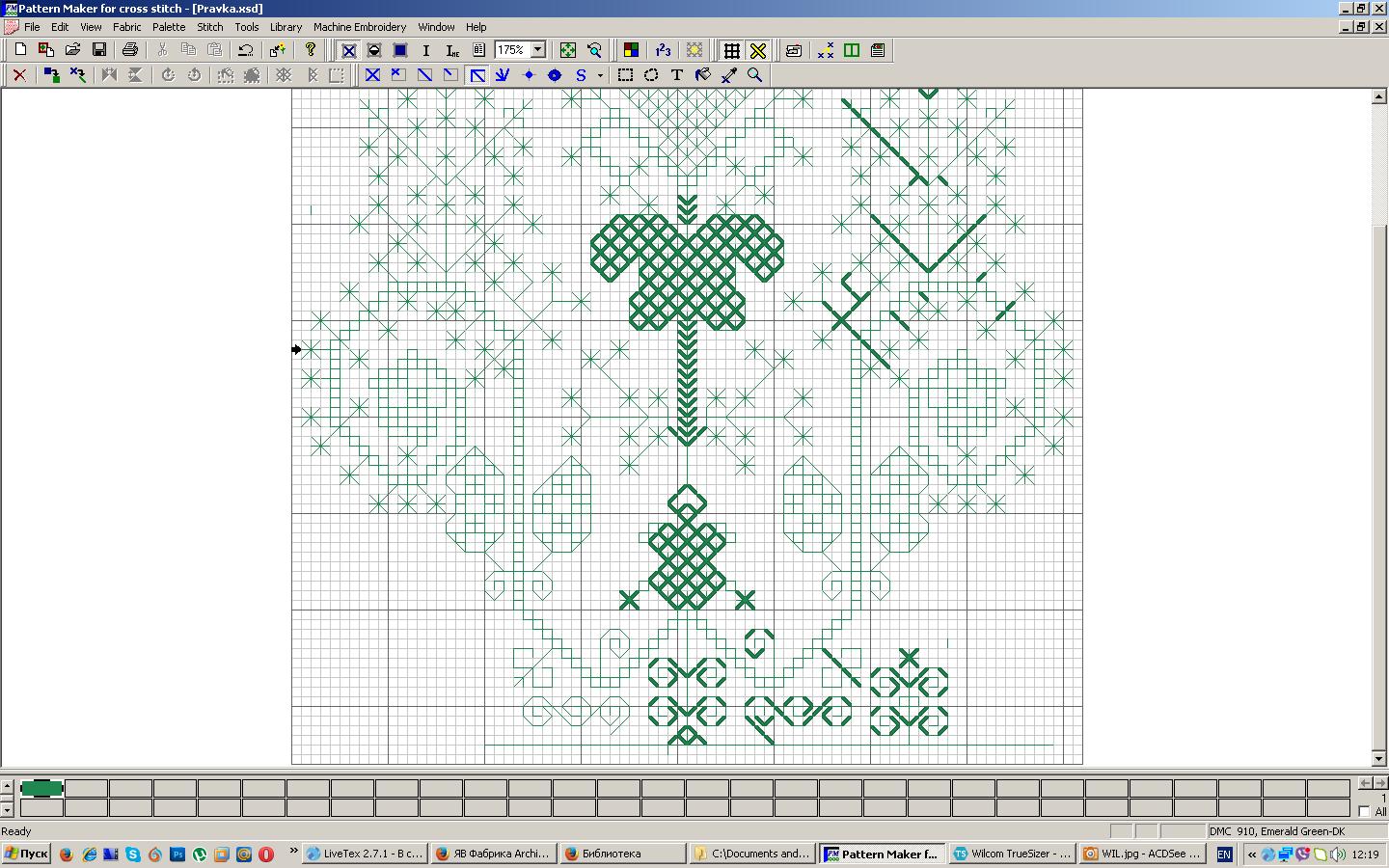Viewport: 1389px width, 868px height.
Task: Click the 123 stitch count icon
Action: pos(663,50)
